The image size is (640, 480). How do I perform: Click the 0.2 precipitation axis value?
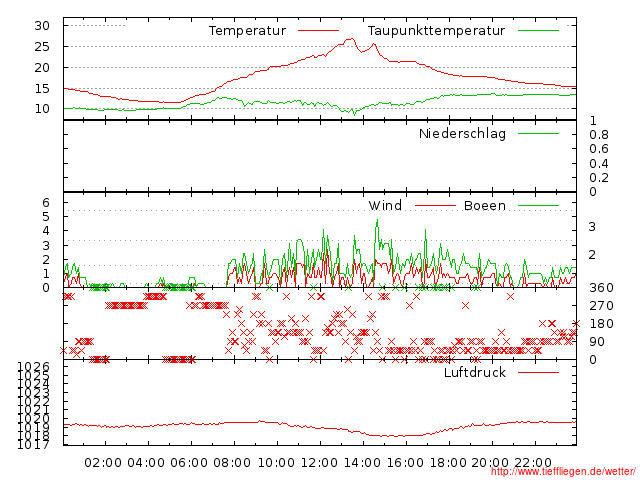(x=599, y=178)
